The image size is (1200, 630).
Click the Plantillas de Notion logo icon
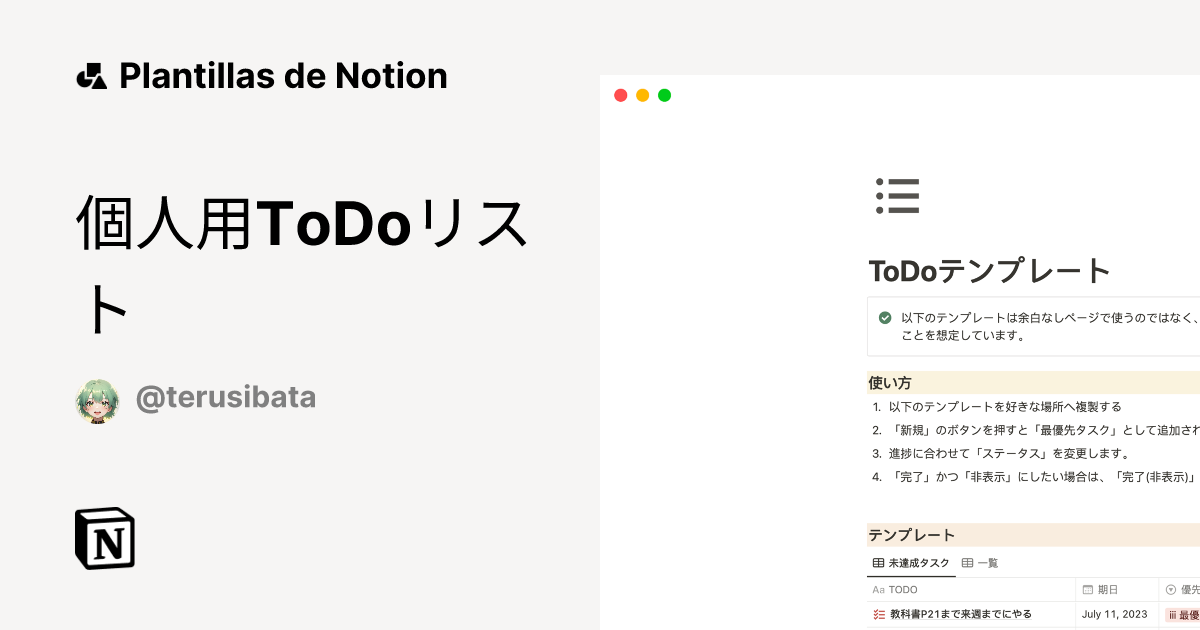[x=91, y=75]
